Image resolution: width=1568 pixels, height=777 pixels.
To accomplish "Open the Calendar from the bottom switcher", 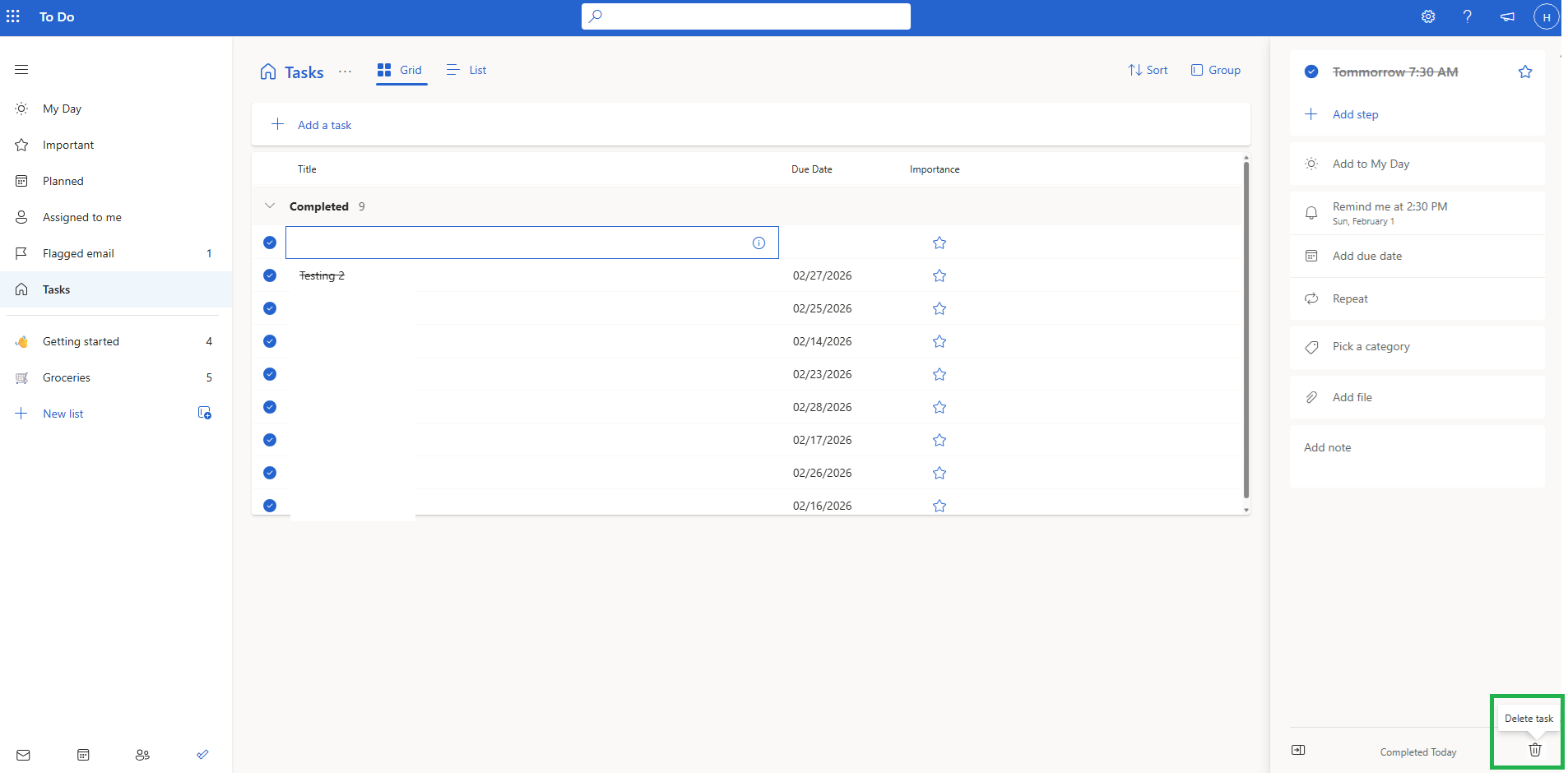I will click(x=82, y=755).
